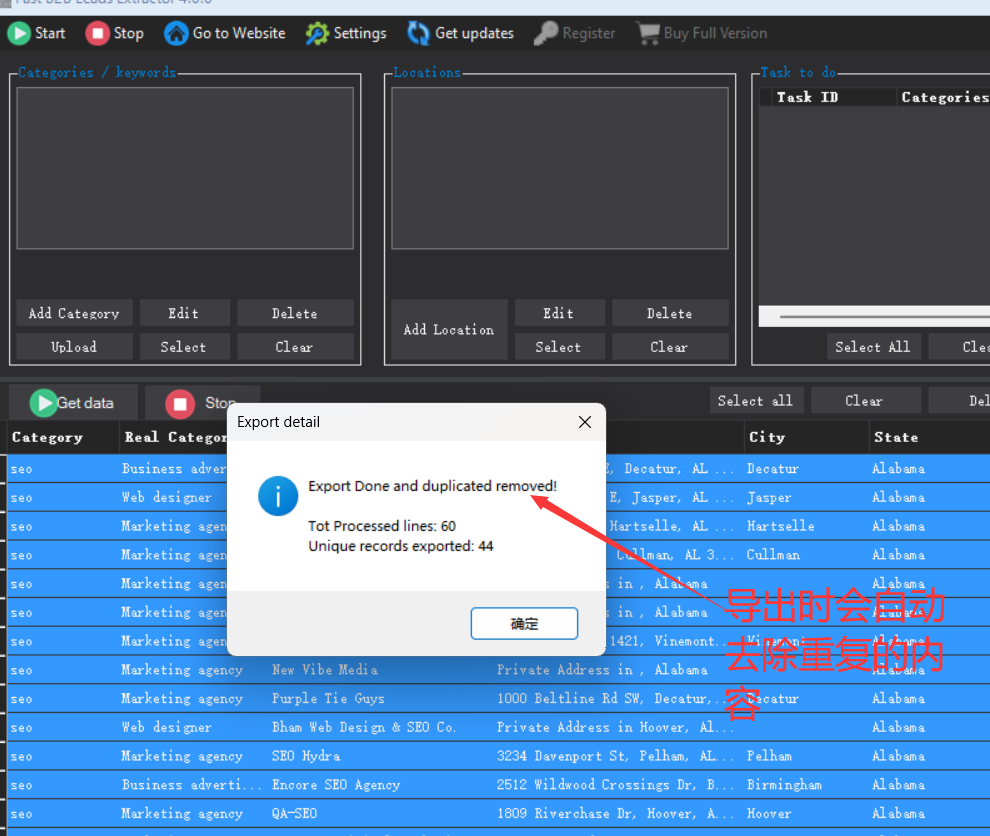Click the Add Category button

coord(74,313)
